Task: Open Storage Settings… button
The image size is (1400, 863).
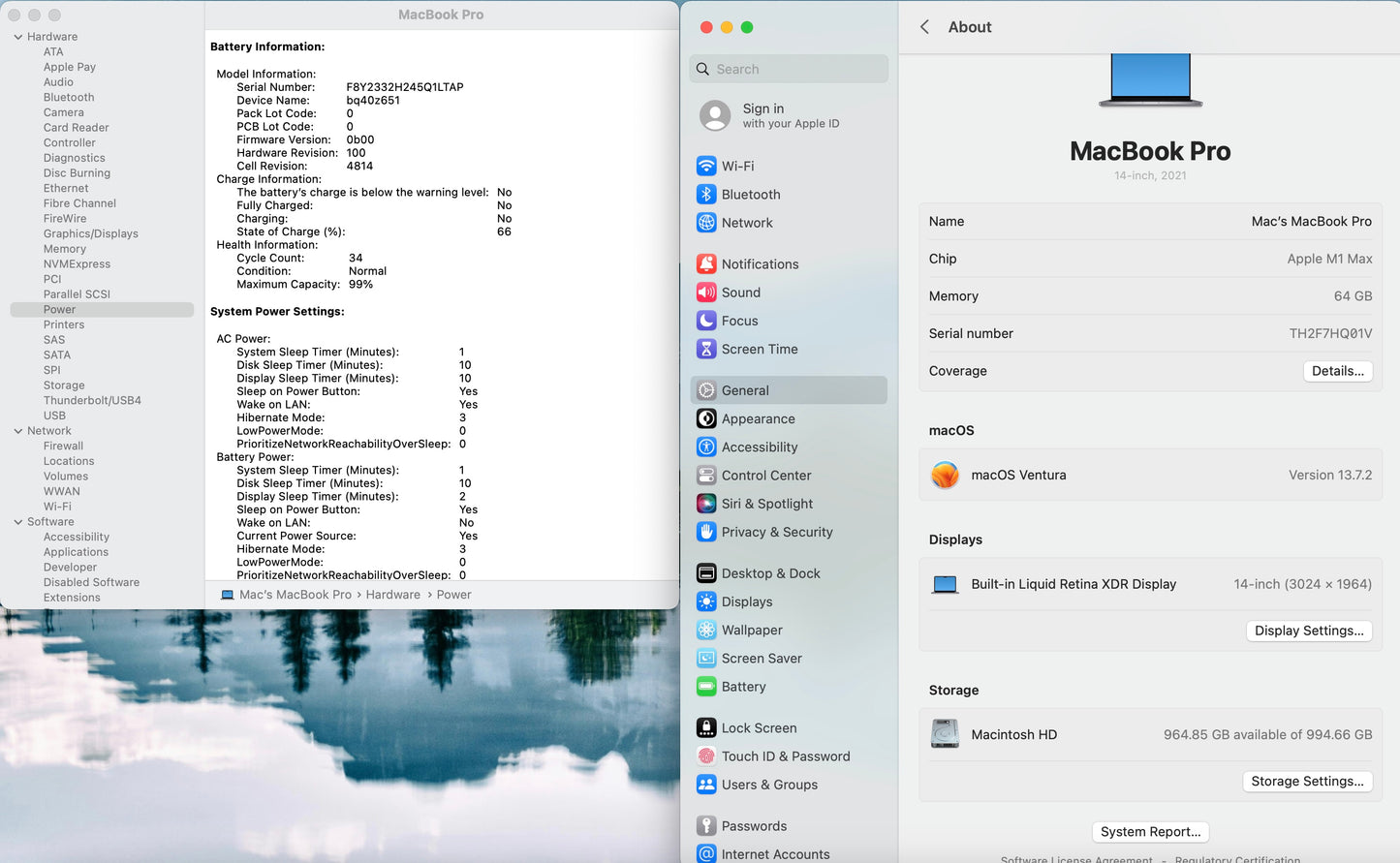Action: pos(1307,782)
